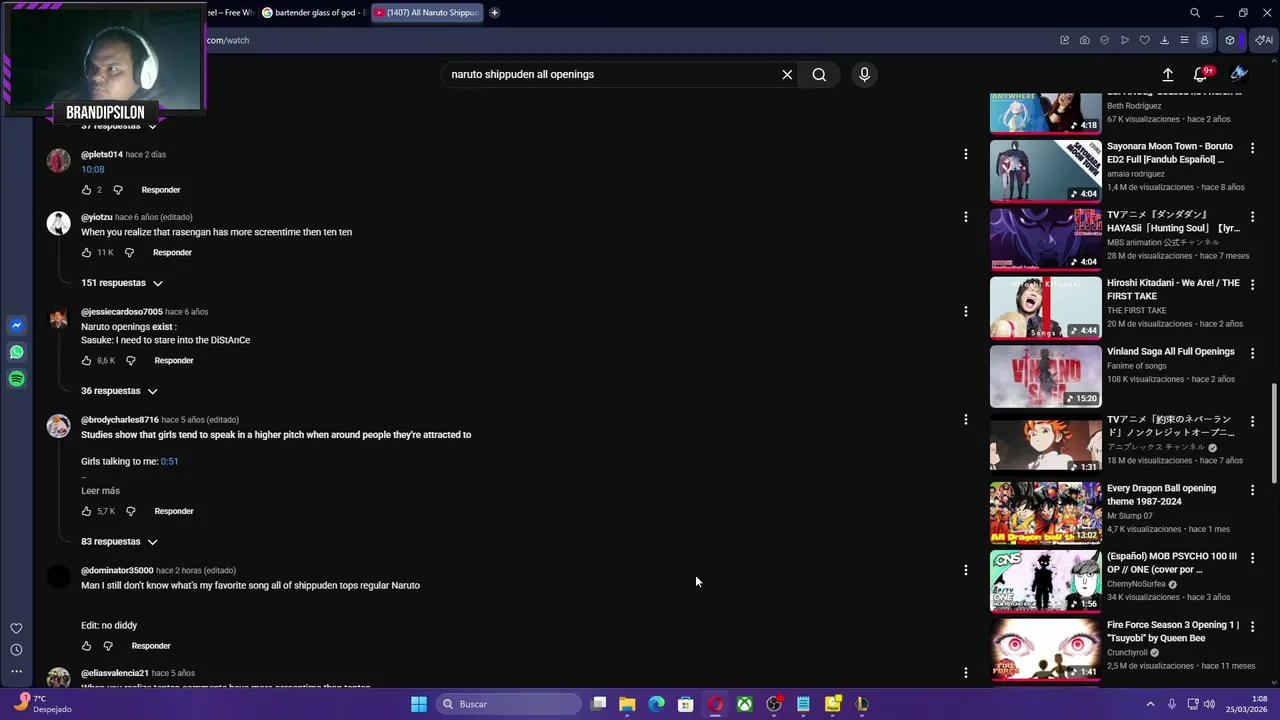The width and height of the screenshot is (1280, 720).
Task: Expand the 36 respuestas thread
Action: coord(119,391)
